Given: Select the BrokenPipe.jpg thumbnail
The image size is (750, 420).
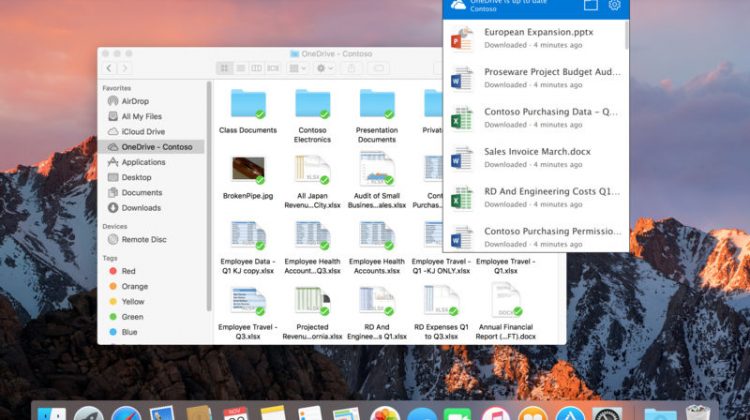Looking at the screenshot, I should tap(248, 169).
